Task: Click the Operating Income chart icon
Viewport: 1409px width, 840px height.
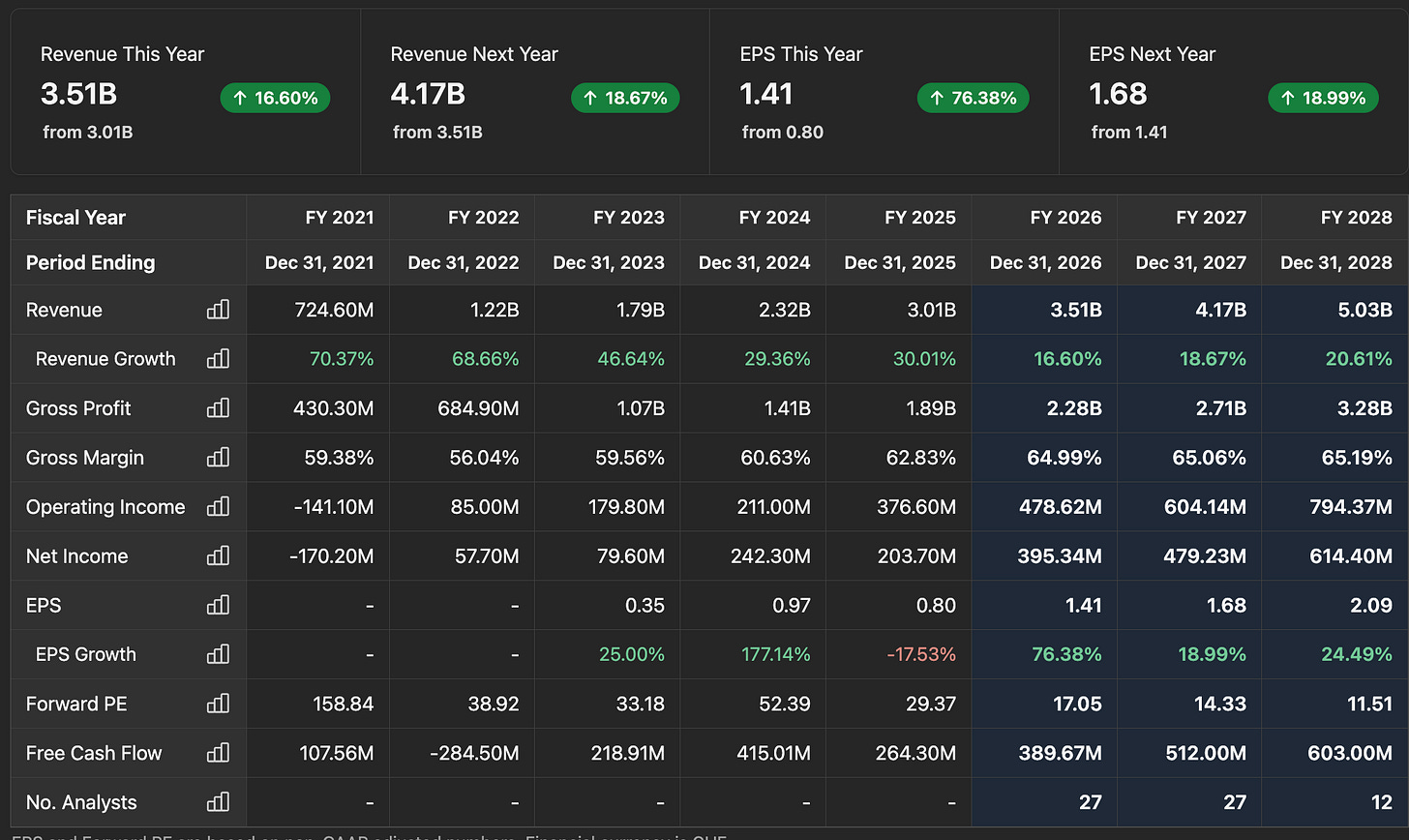Action: click(219, 507)
